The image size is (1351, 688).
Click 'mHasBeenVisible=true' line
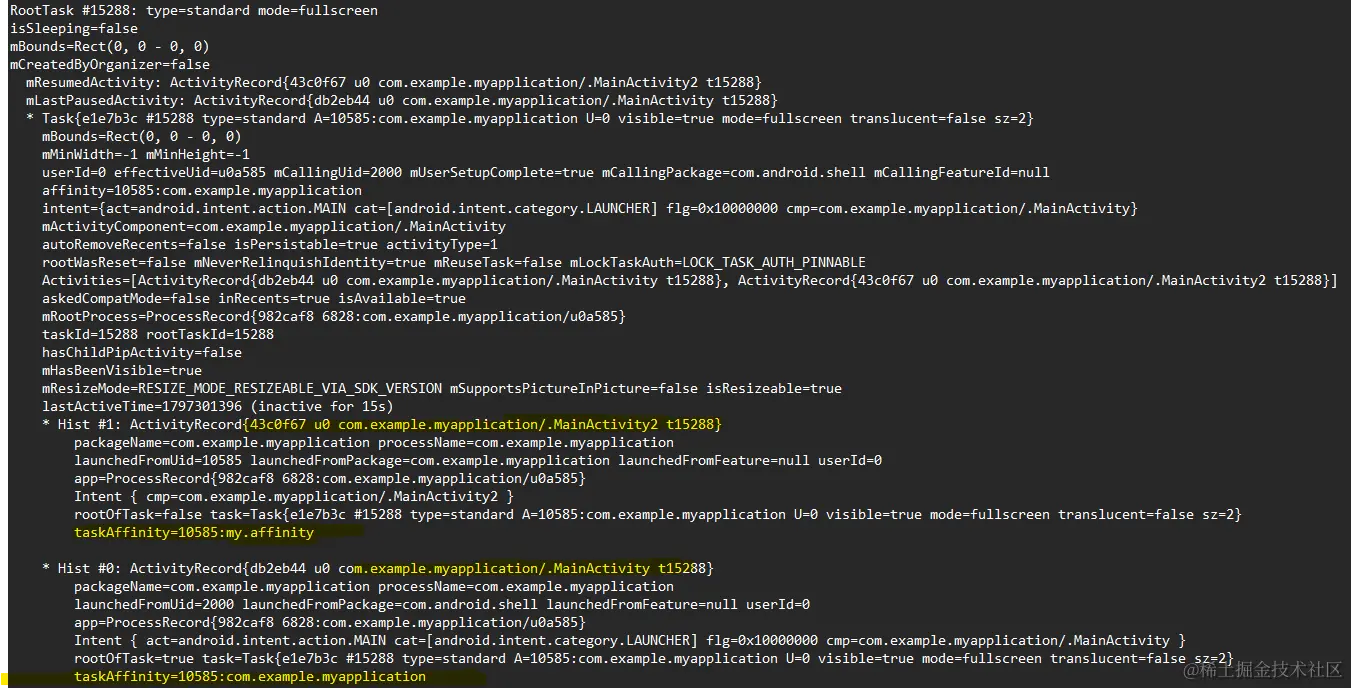122,371
